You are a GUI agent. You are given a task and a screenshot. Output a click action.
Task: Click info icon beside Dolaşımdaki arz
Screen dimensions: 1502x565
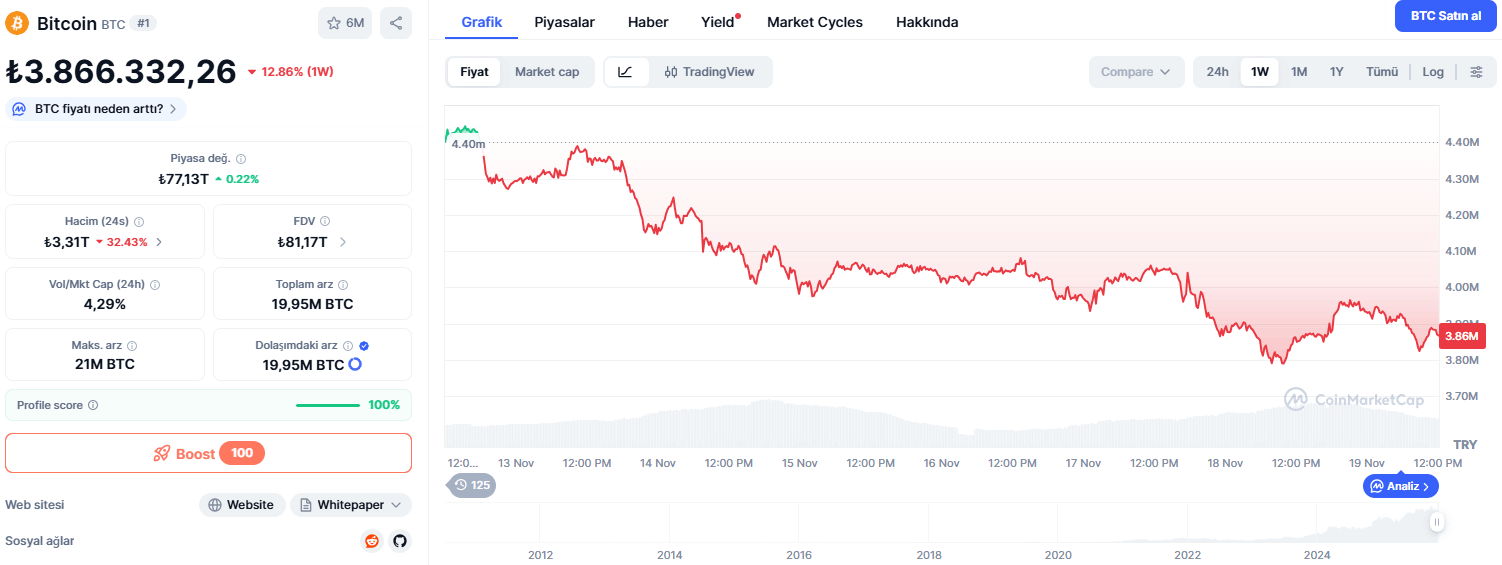pos(348,346)
